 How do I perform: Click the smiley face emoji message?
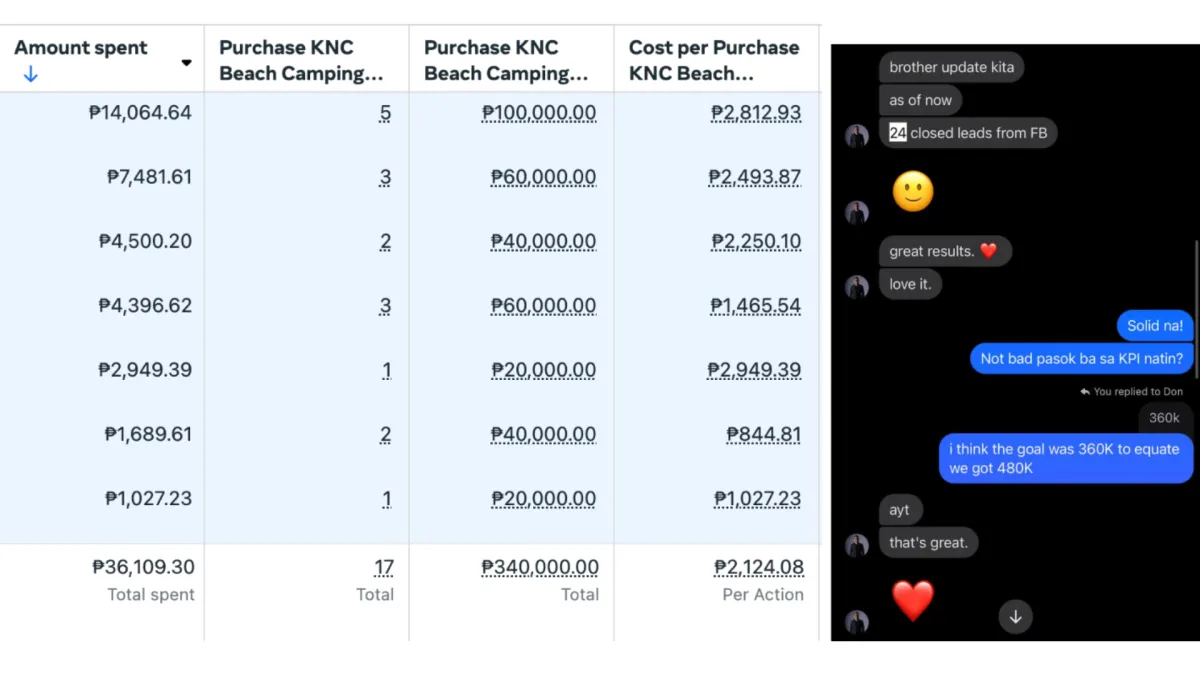(913, 191)
